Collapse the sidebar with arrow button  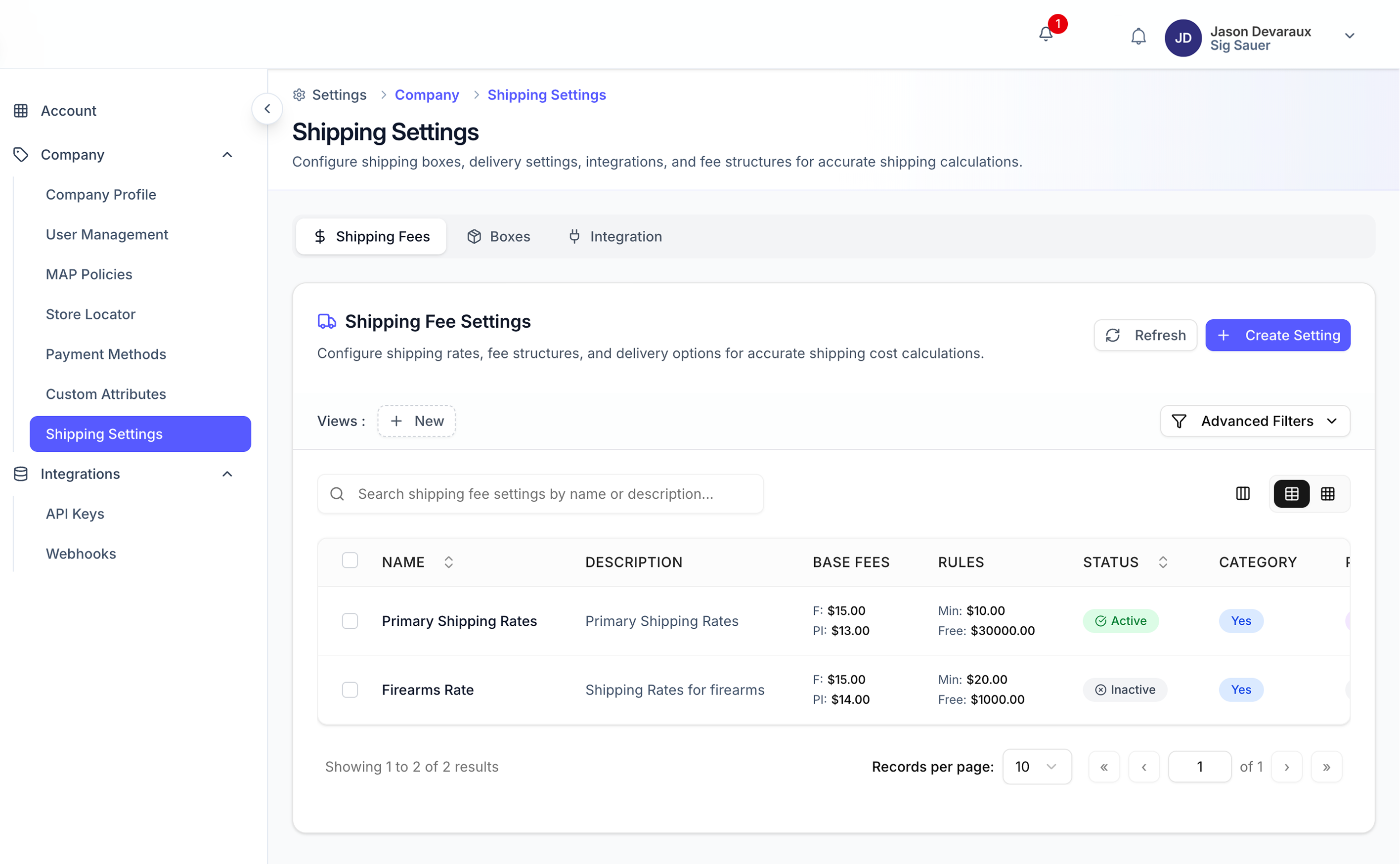tap(267, 109)
